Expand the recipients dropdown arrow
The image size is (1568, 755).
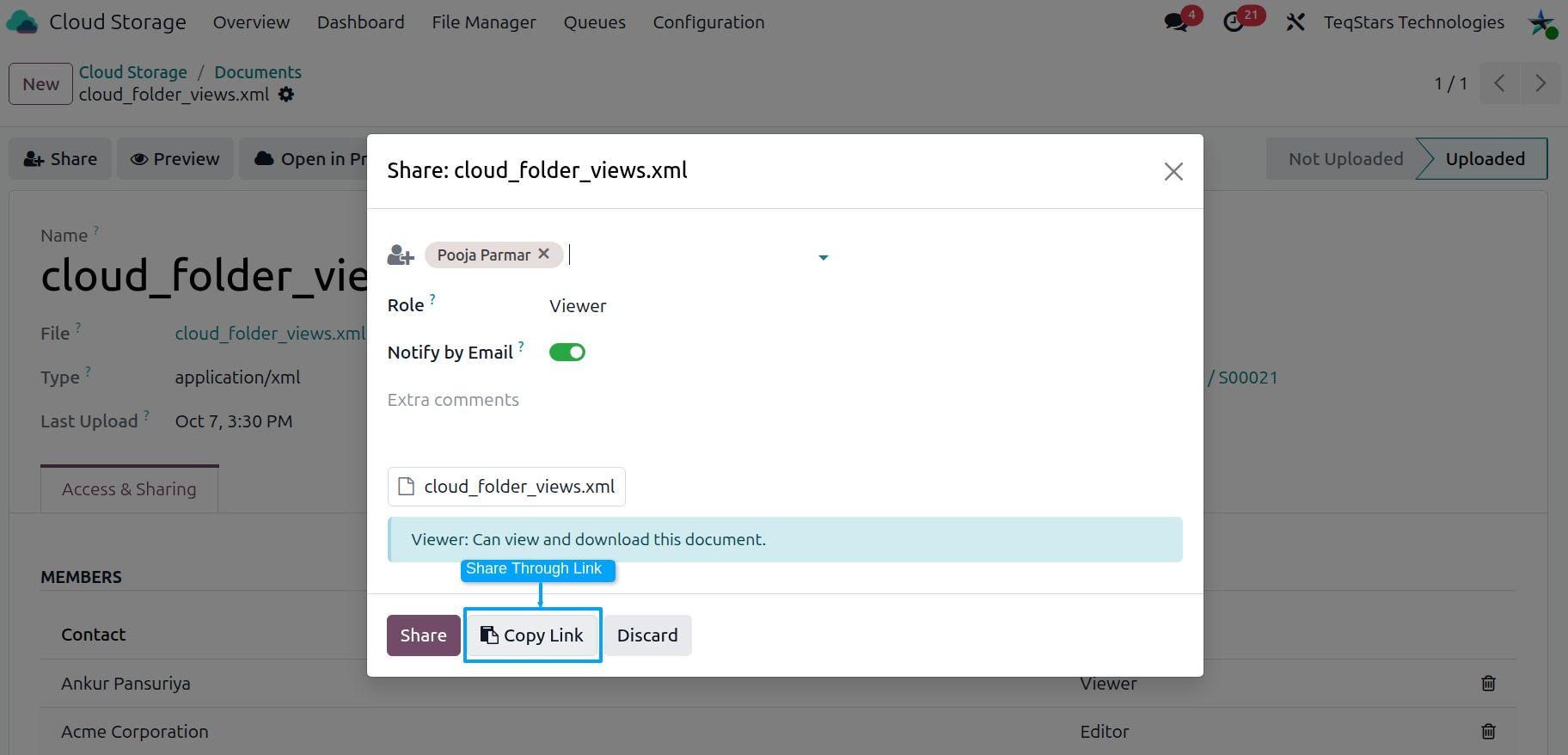[823, 257]
